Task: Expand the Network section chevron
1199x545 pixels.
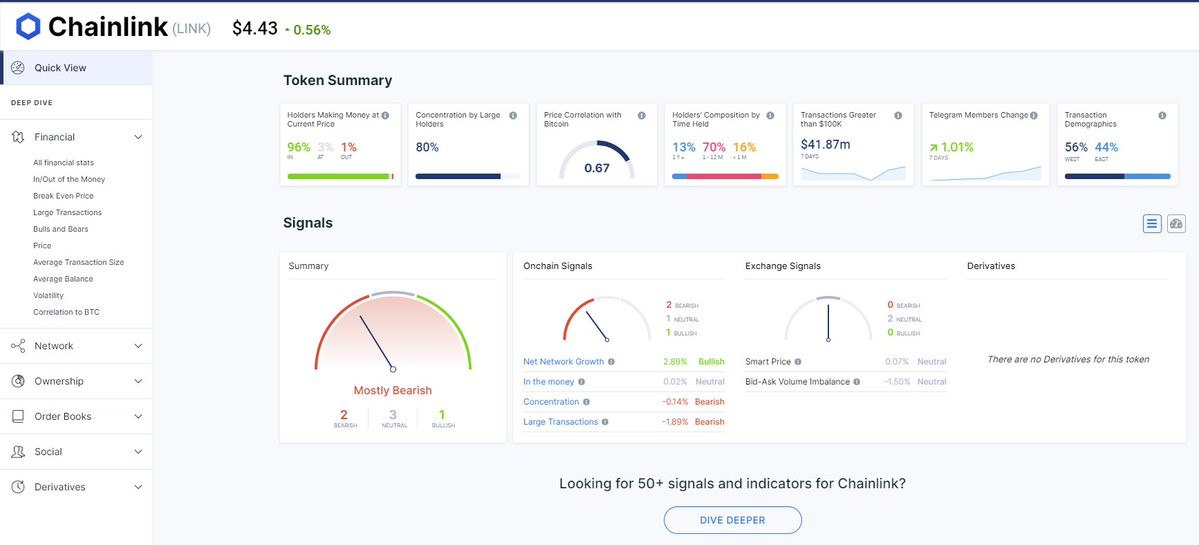Action: click(138, 346)
